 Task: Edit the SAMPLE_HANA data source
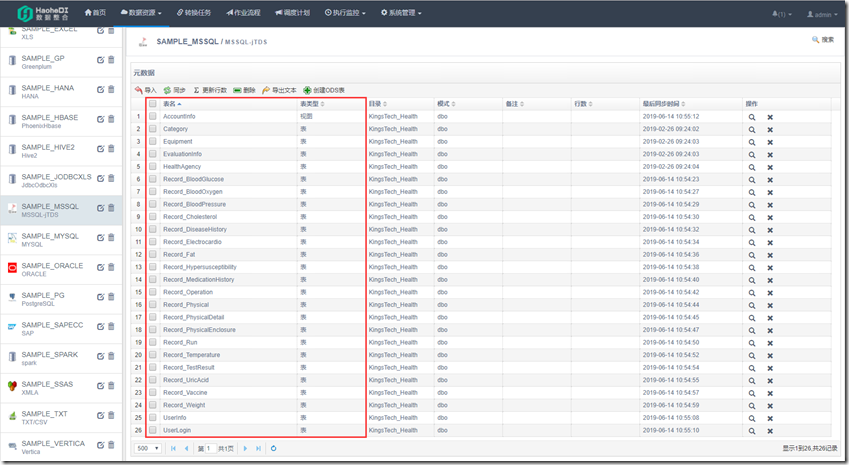[100, 90]
